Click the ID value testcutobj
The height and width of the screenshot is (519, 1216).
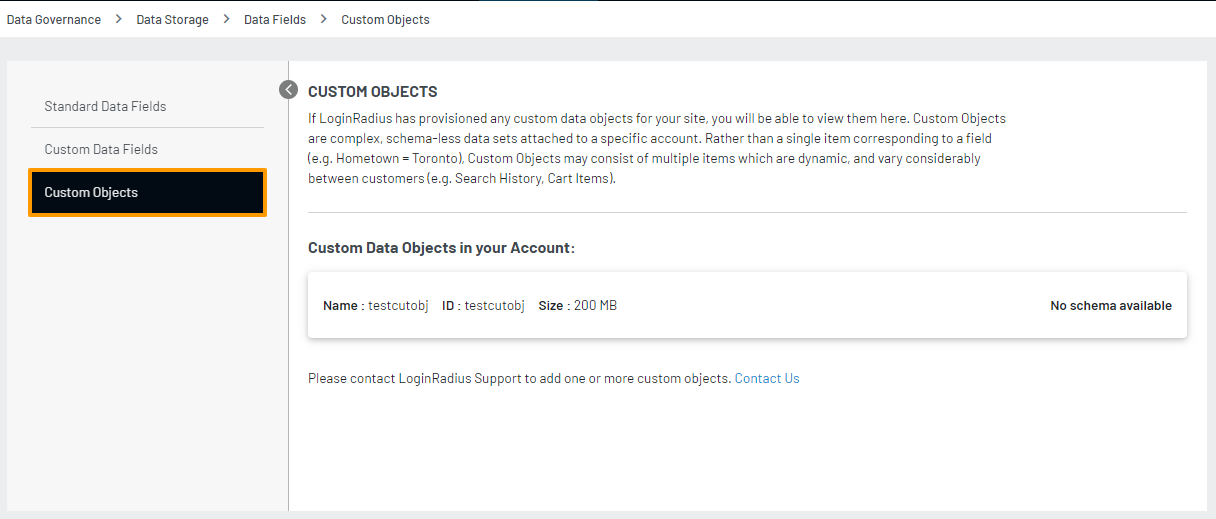[494, 306]
